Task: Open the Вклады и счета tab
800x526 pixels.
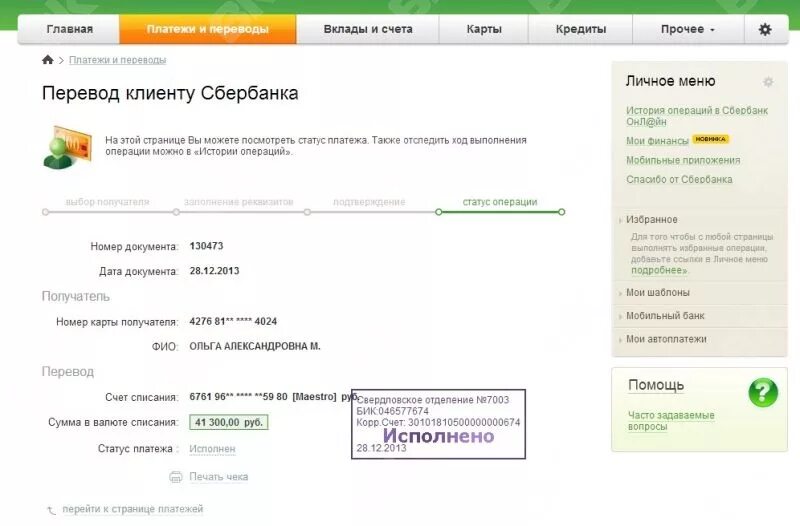Action: coord(368,29)
